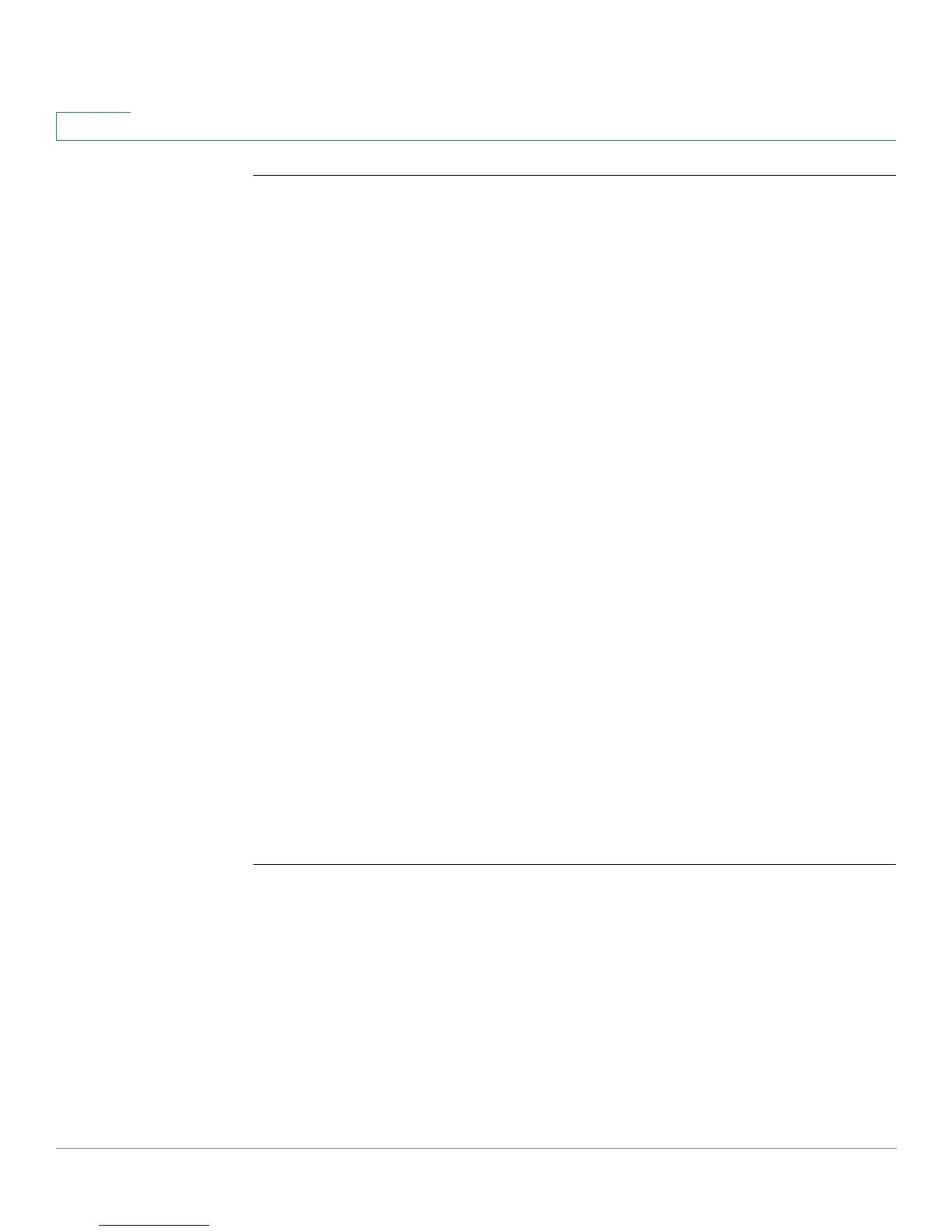Click right end of the teal header line

[893, 140]
